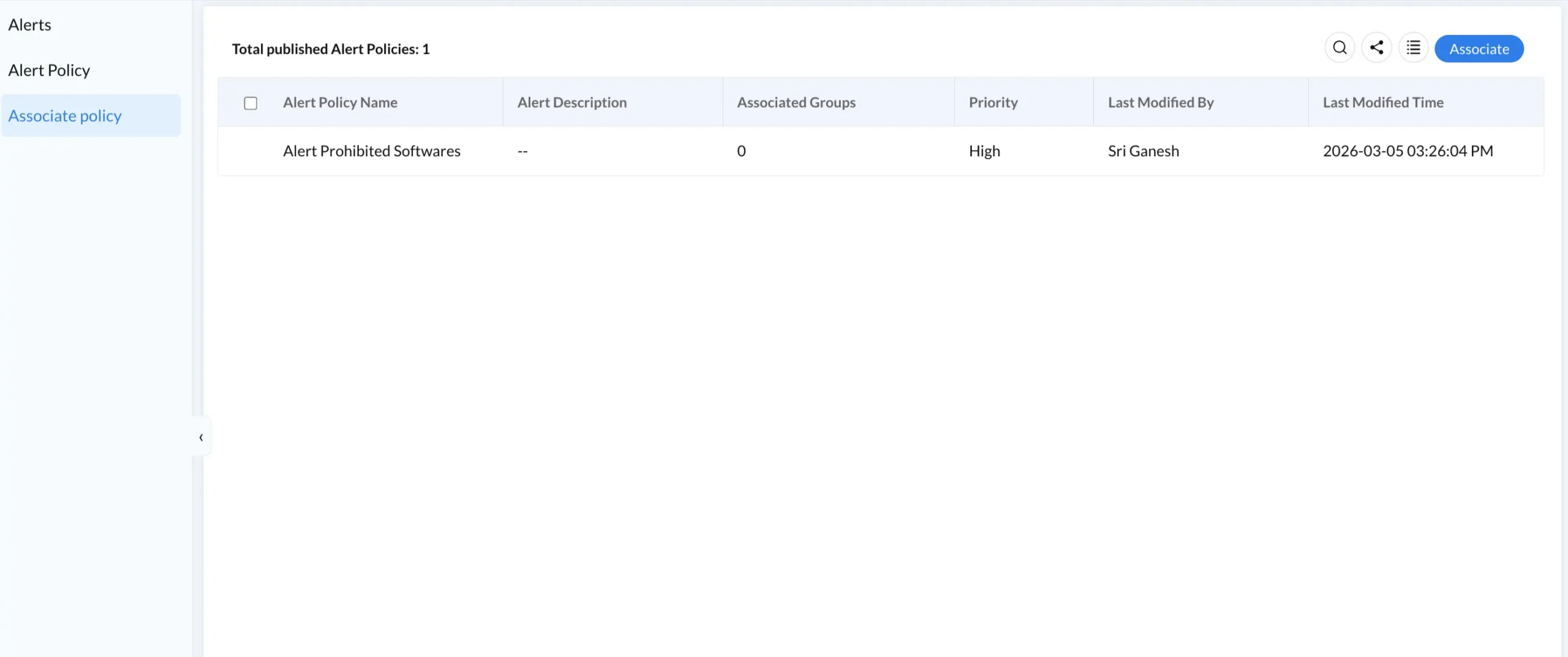Check the Alert Prohibited Softwares row
The height and width of the screenshot is (657, 1568).
click(251, 151)
